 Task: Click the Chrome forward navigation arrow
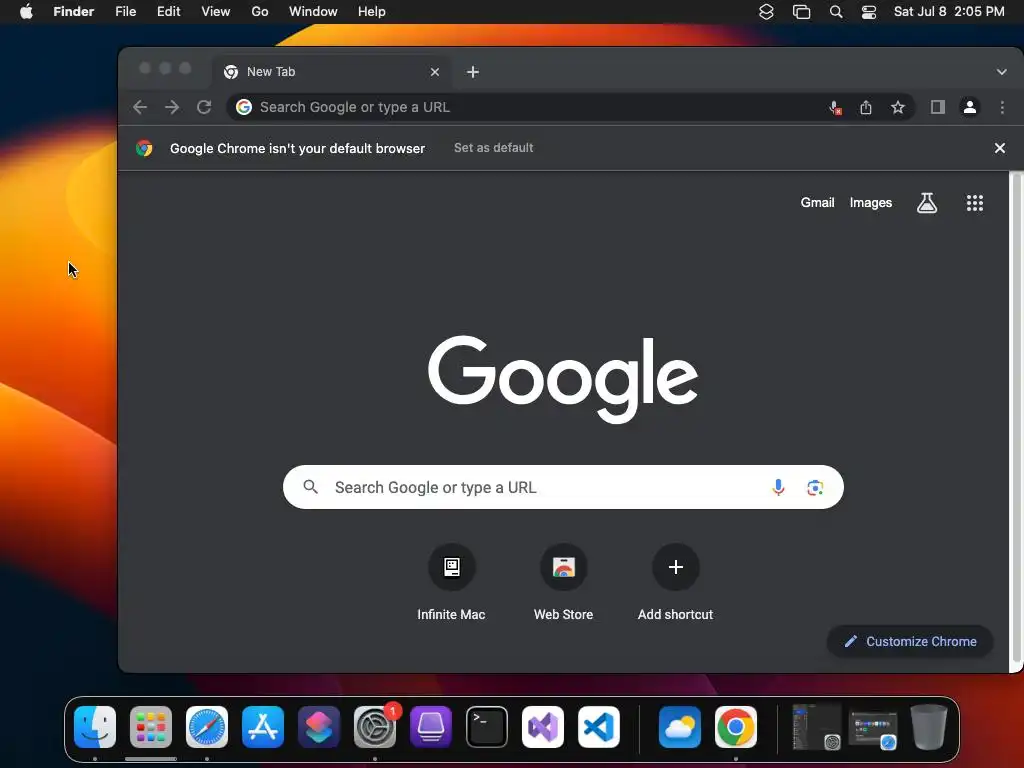coord(172,107)
